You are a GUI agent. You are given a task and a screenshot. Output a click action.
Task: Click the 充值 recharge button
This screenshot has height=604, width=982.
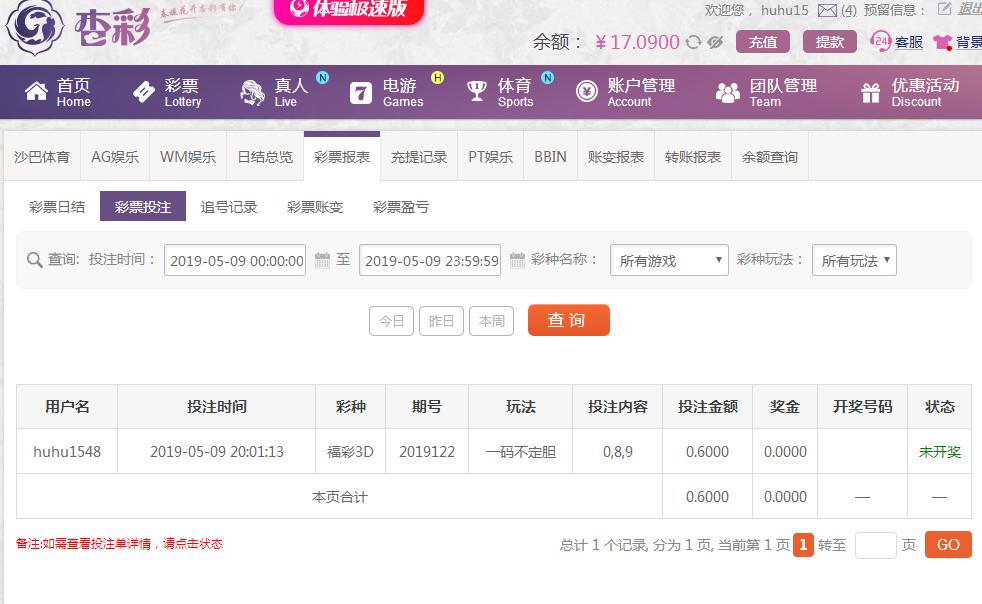point(763,42)
